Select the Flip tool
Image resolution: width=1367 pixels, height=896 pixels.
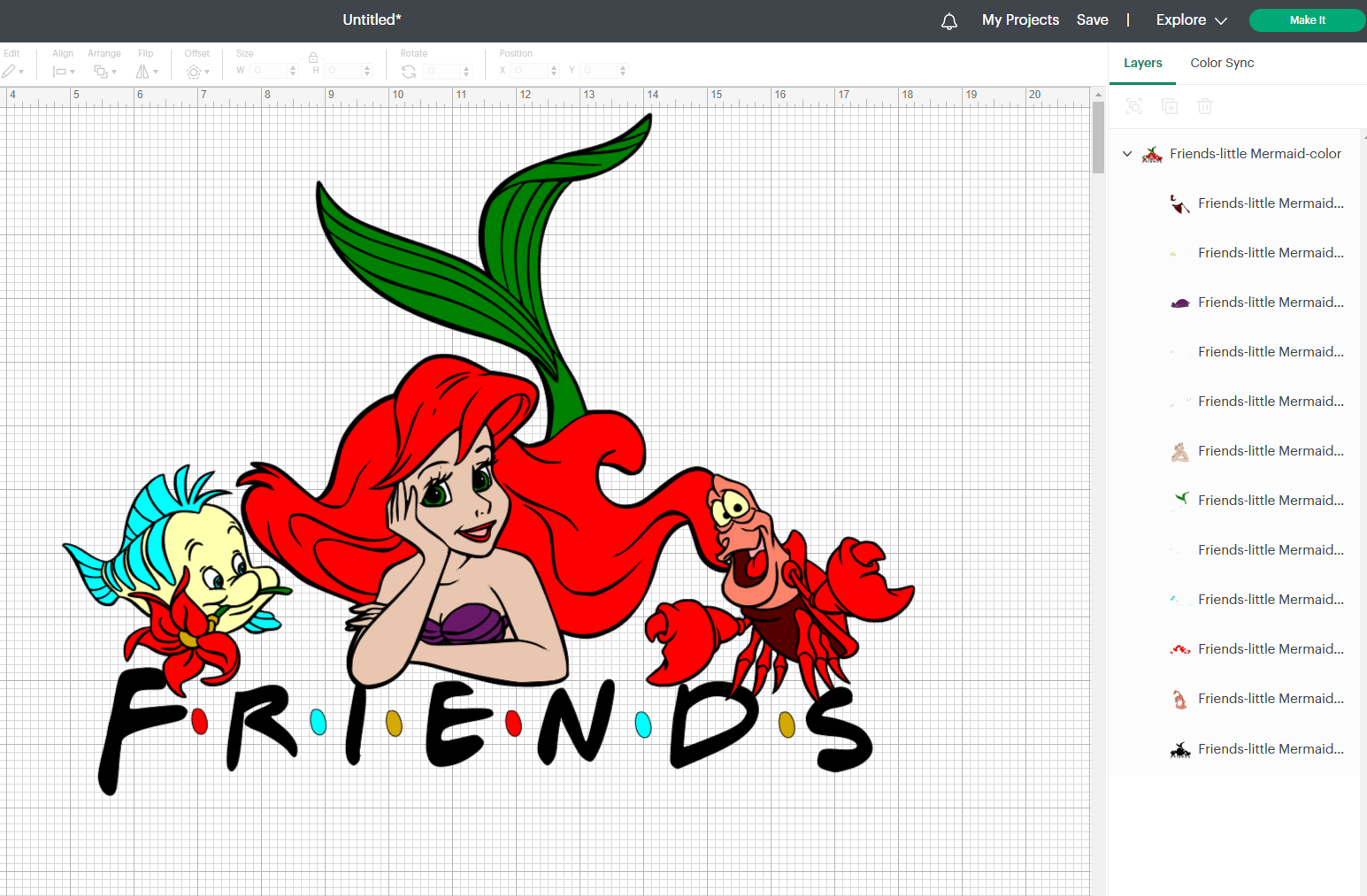[143, 71]
